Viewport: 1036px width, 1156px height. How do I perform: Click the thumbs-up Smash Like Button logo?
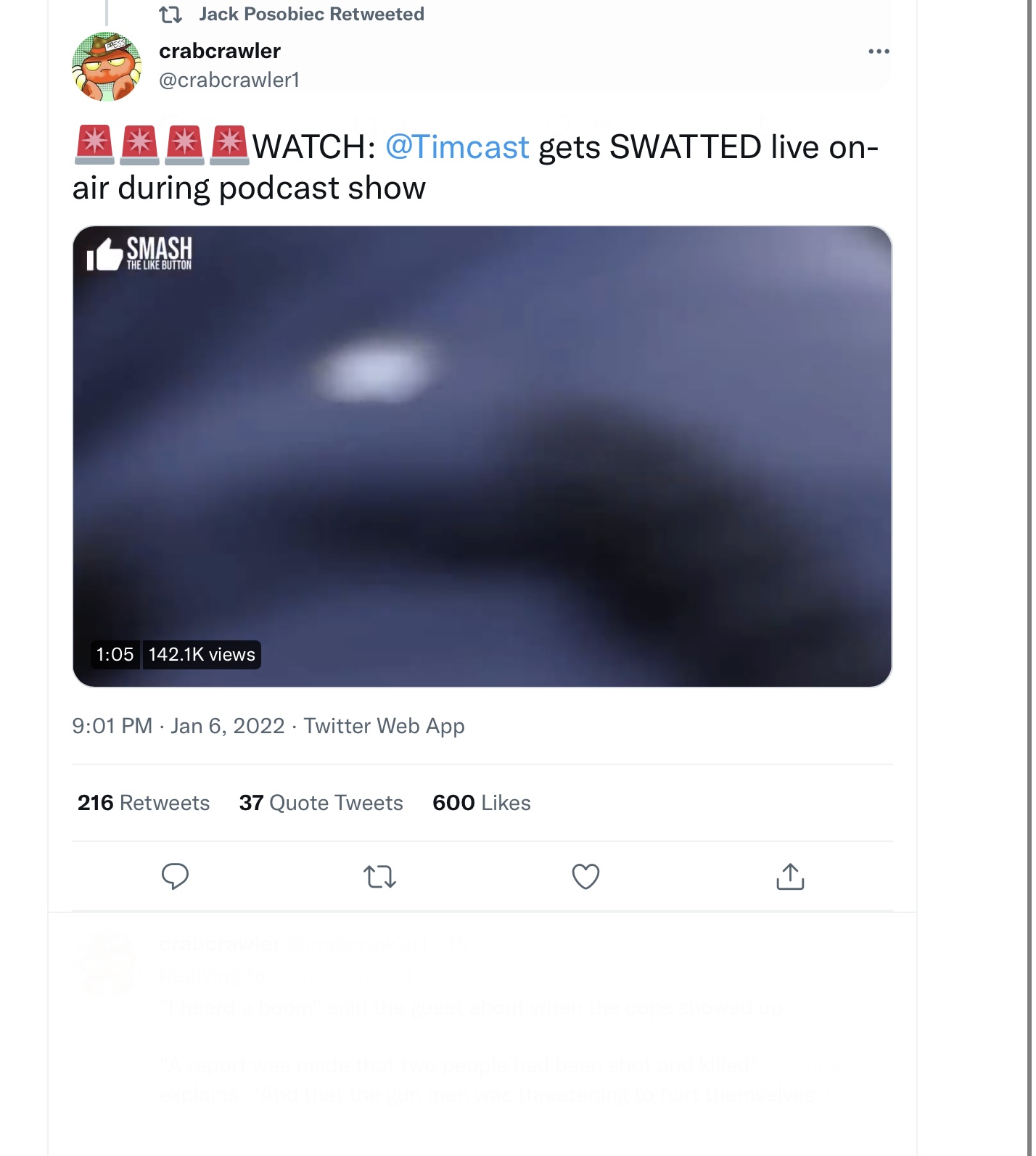pyautogui.click(x=139, y=253)
